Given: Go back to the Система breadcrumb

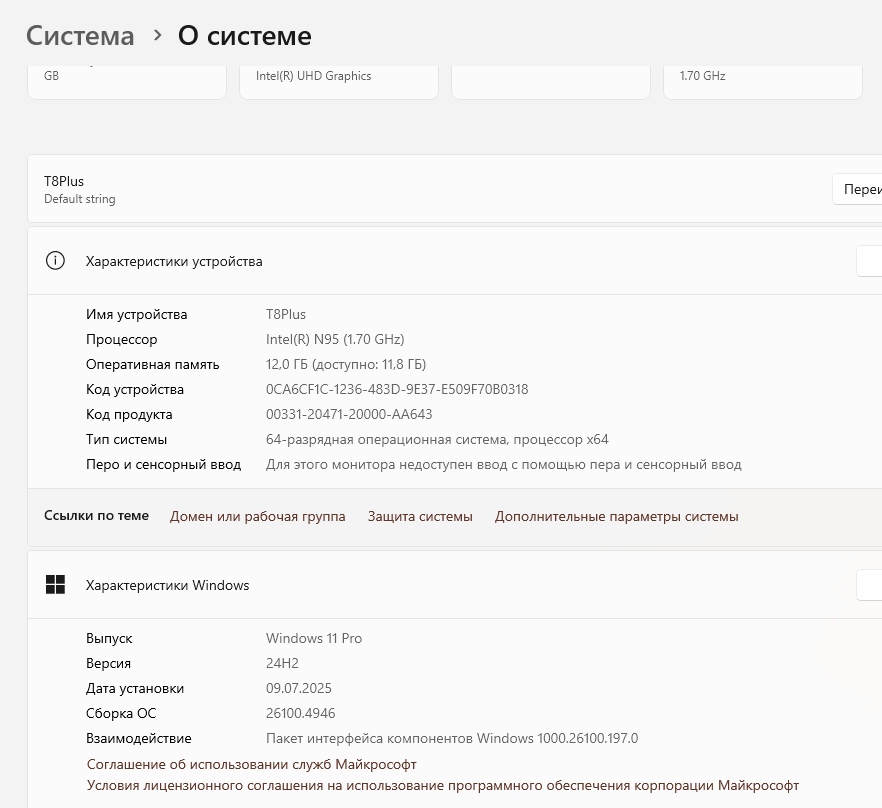Looking at the screenshot, I should pyautogui.click(x=80, y=36).
